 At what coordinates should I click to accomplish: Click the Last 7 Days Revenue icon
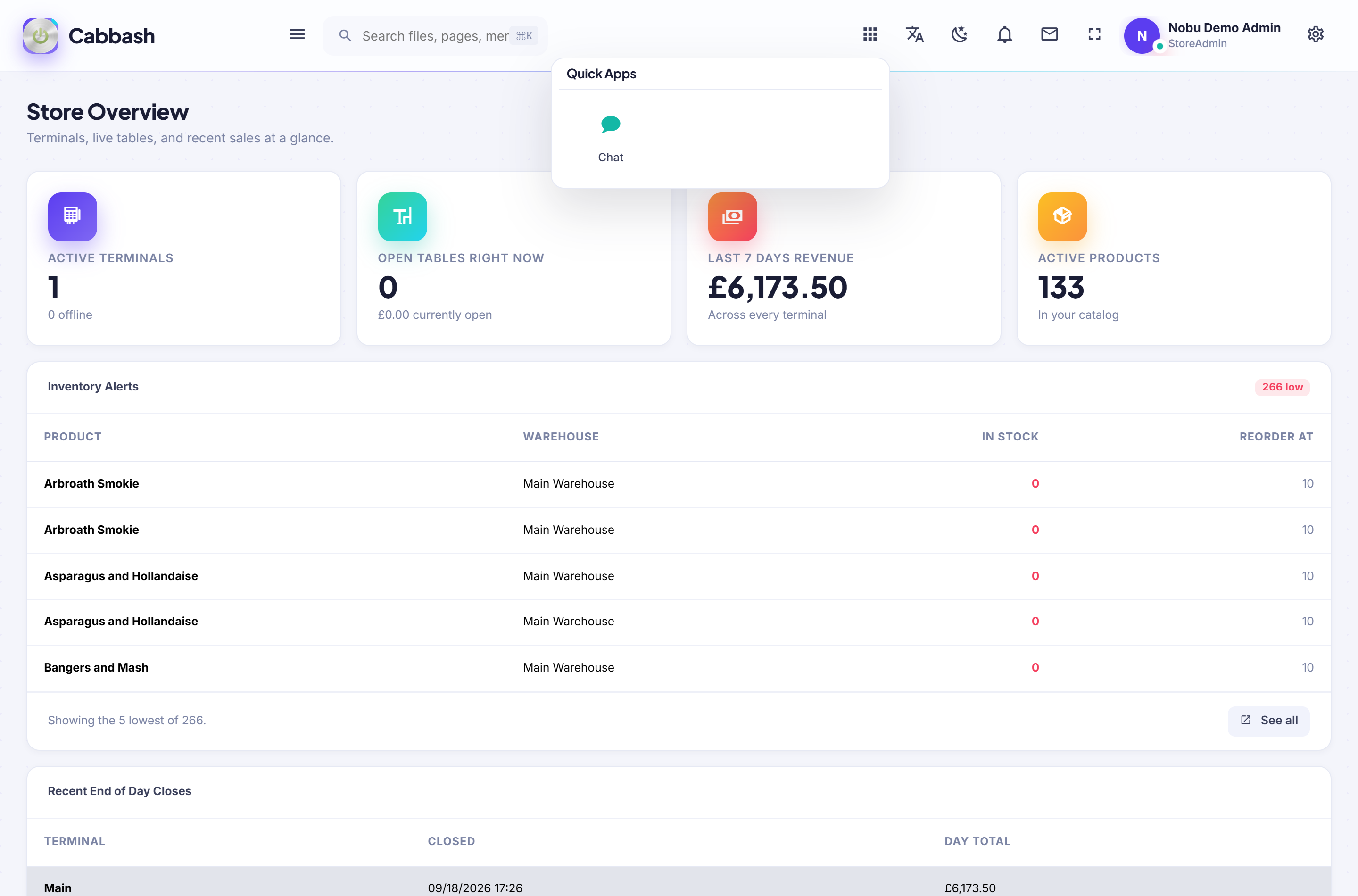(x=732, y=216)
